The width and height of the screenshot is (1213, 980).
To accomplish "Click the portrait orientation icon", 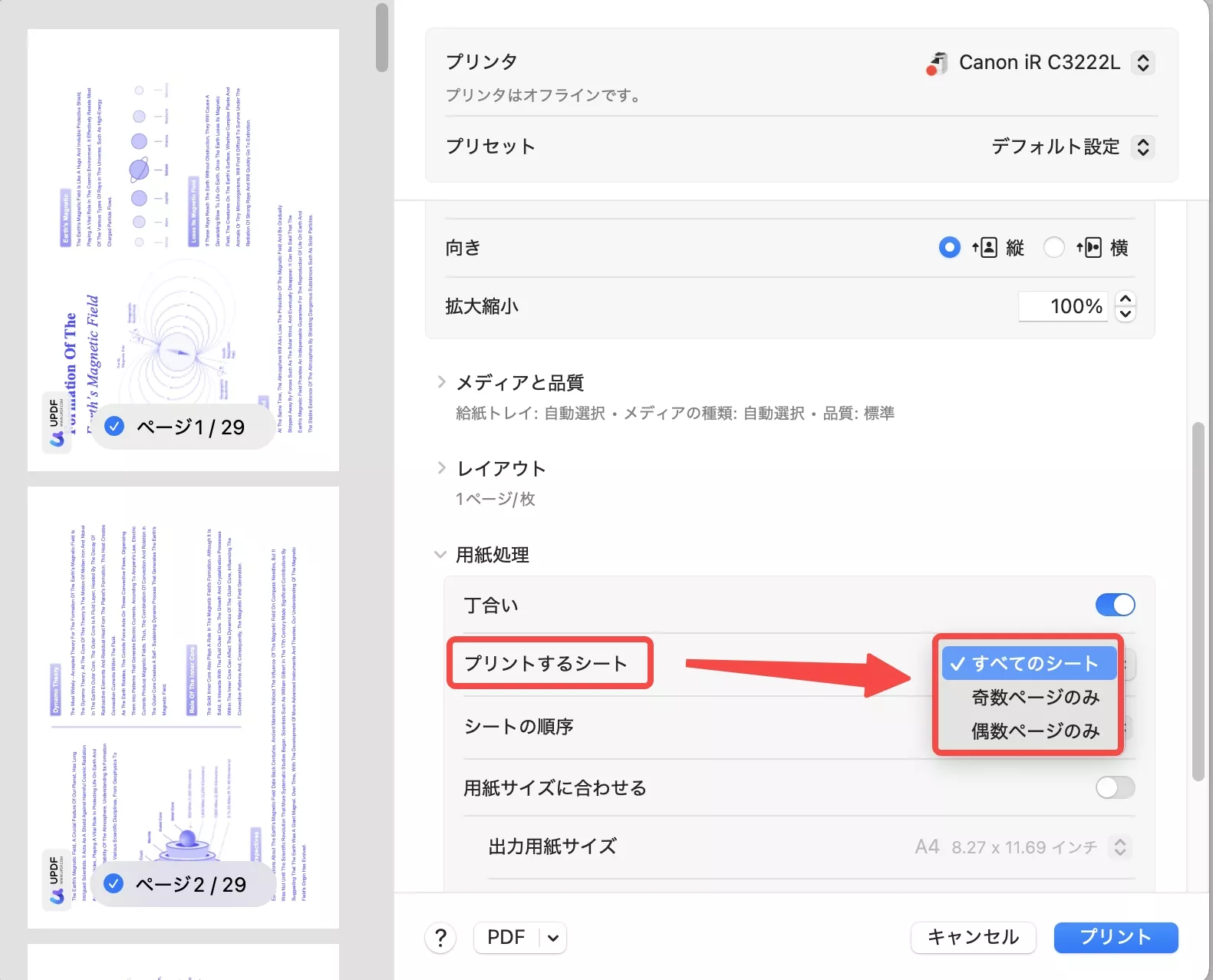I will click(984, 247).
